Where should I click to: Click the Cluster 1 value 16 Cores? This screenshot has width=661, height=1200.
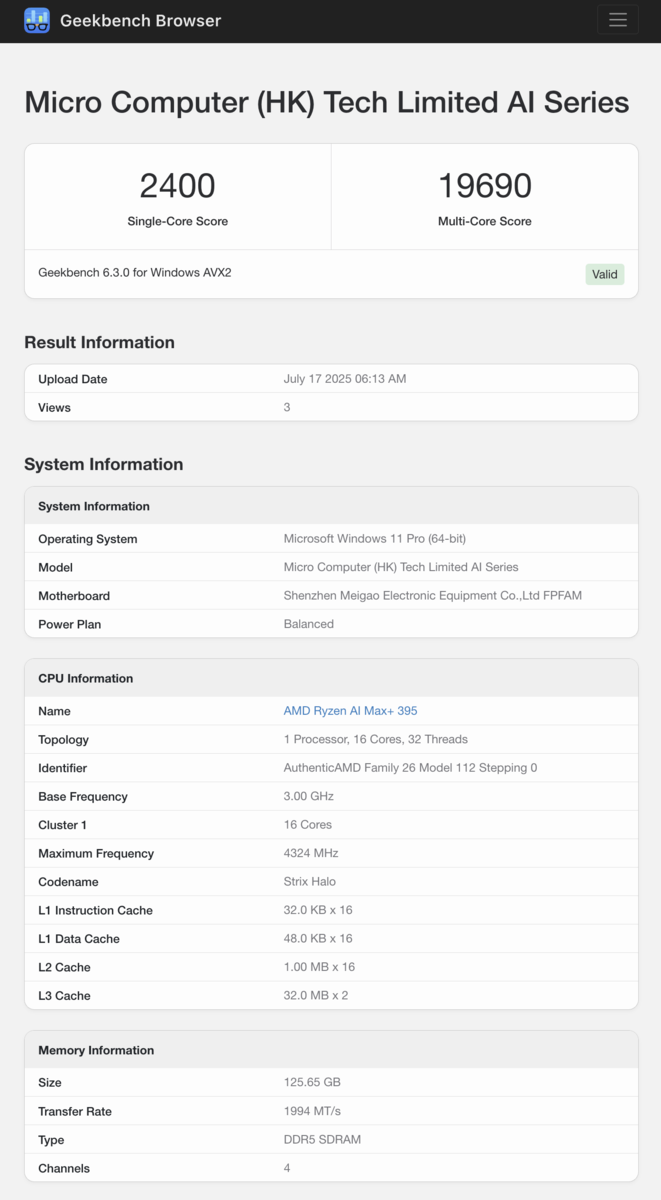[308, 825]
